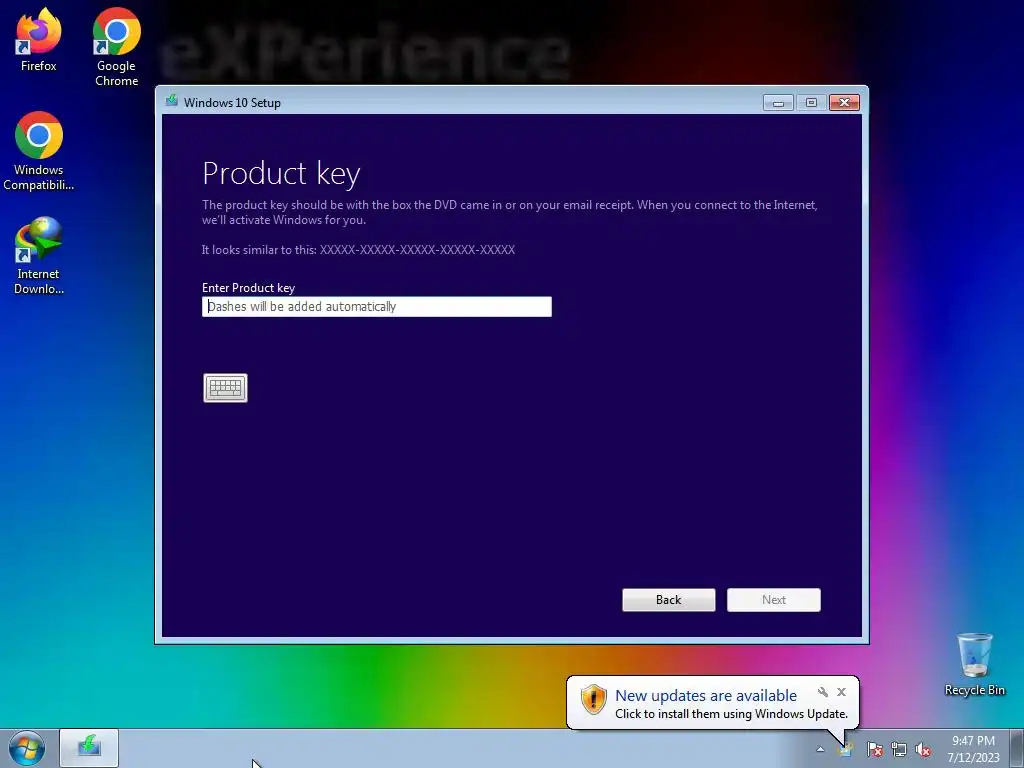Close the updates notification balloon
1024x768 pixels.
coord(841,692)
